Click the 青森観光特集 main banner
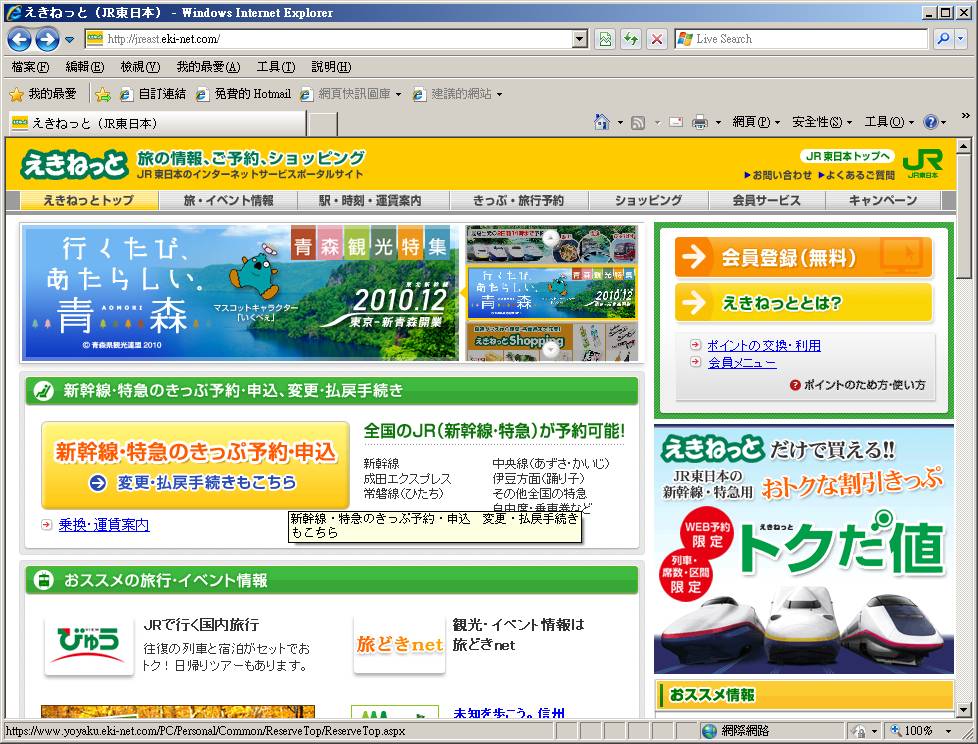 coord(240,292)
